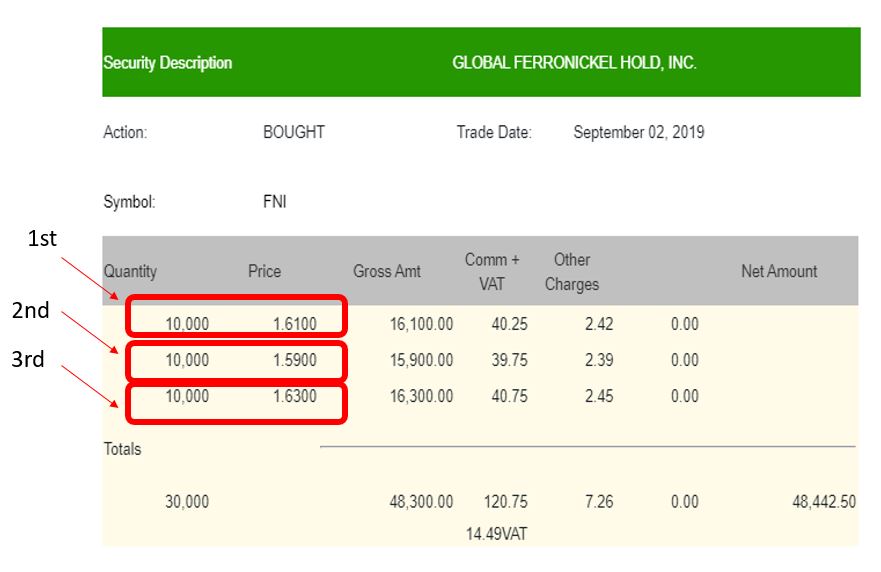Select the price 1.6100

point(295,324)
